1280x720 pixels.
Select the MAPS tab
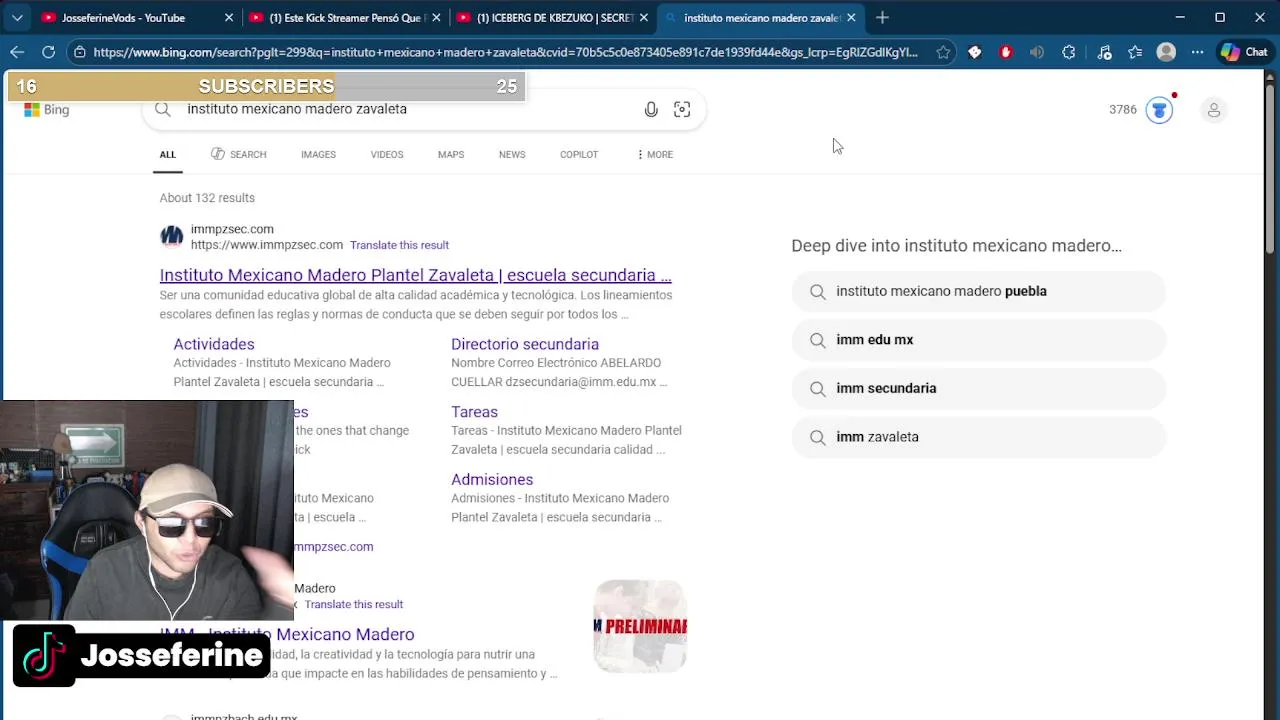(x=451, y=154)
